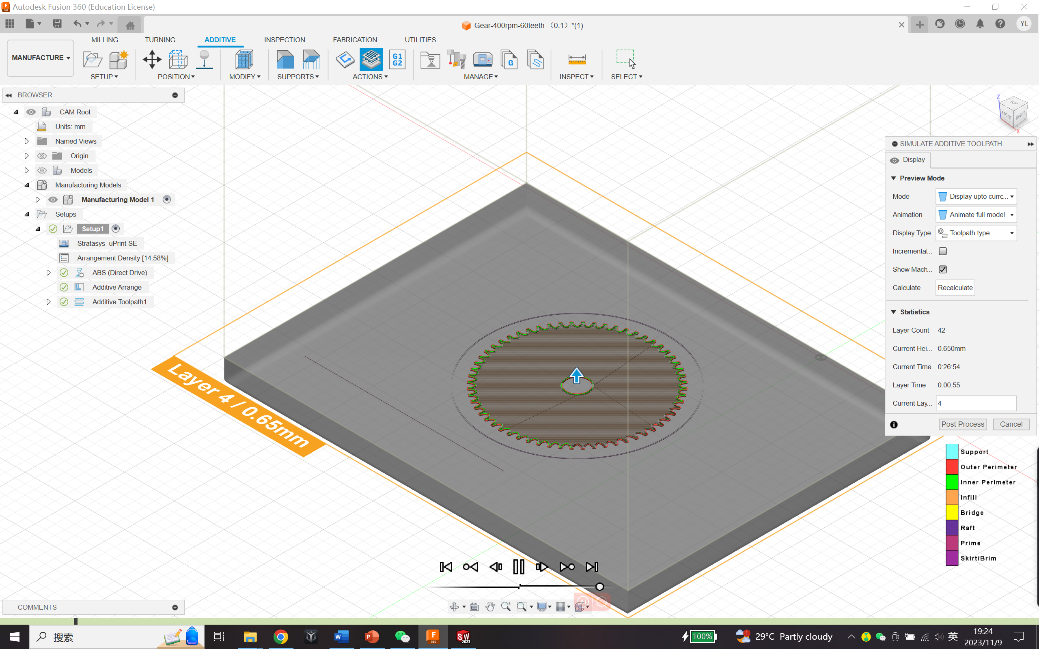Open the Print Settings Library icon
Screen dimensions: 1039x649
tap(430, 60)
